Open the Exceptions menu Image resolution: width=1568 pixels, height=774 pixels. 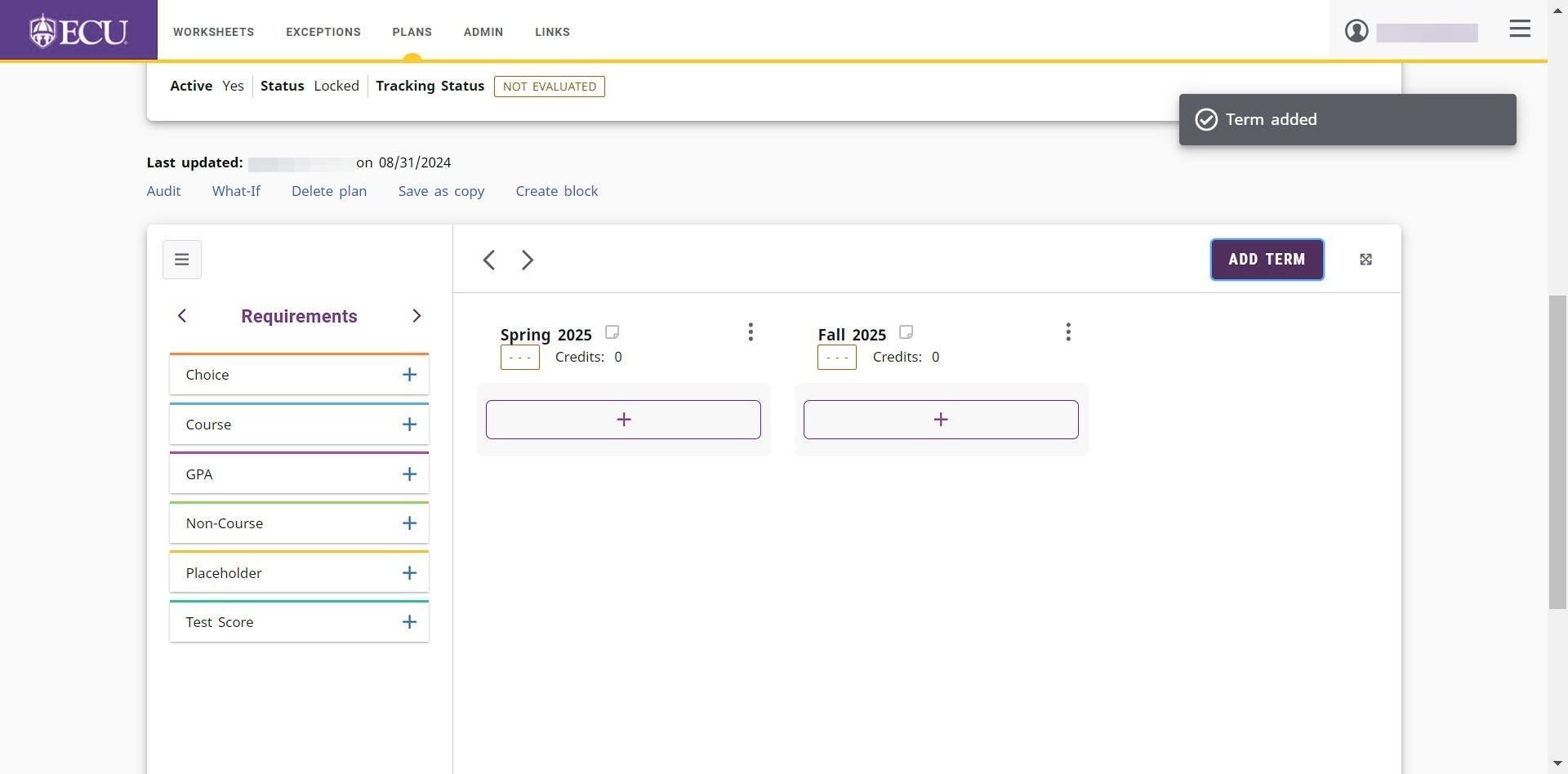pos(323,32)
